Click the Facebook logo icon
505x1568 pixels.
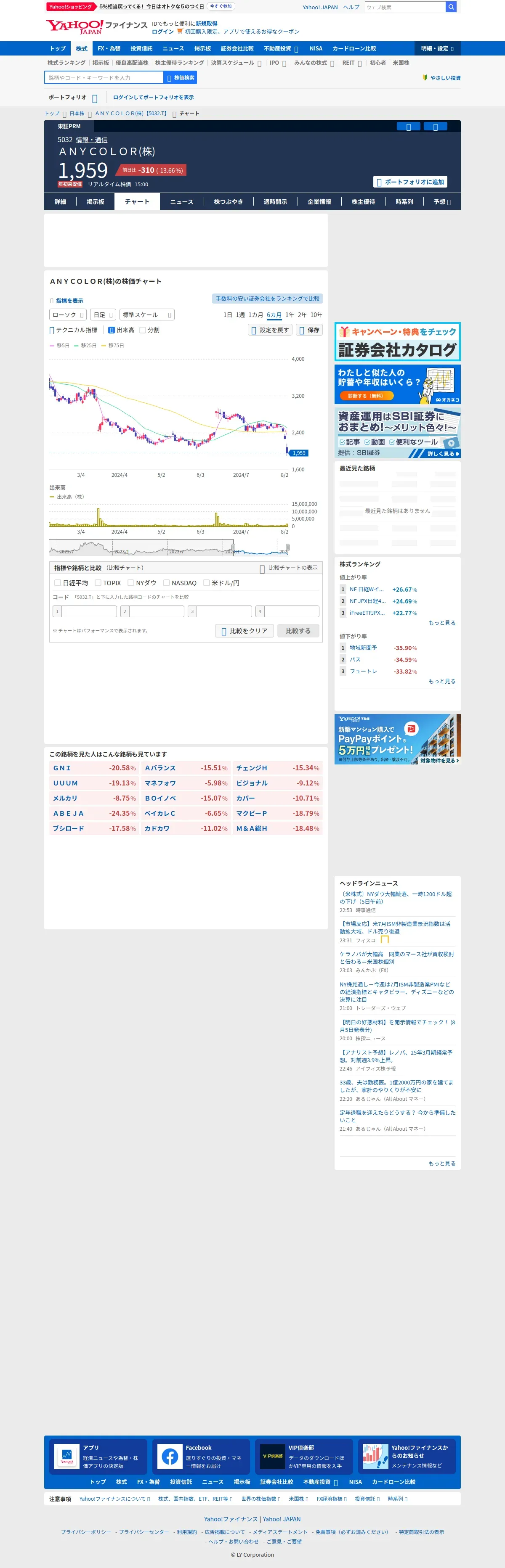tap(170, 1457)
